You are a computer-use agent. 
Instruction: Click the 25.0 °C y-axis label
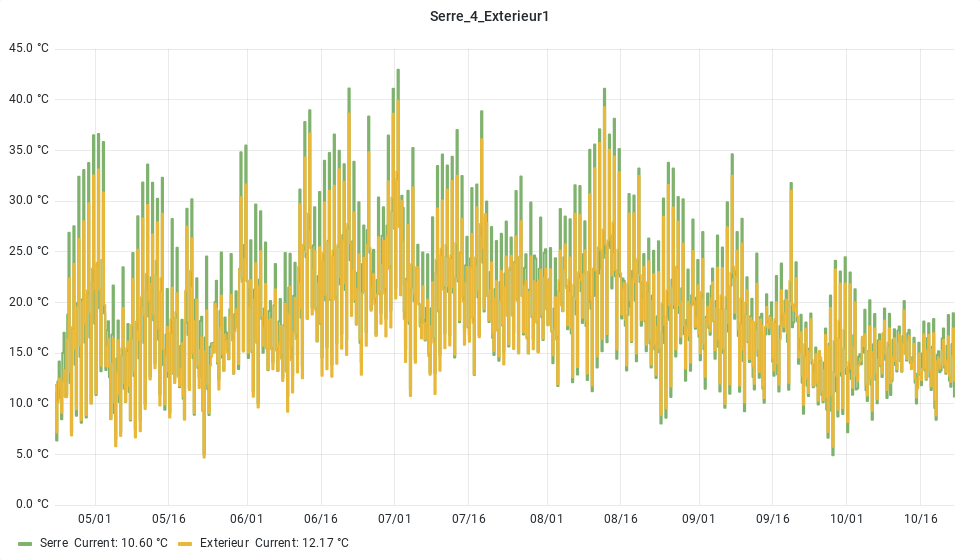tap(29, 251)
